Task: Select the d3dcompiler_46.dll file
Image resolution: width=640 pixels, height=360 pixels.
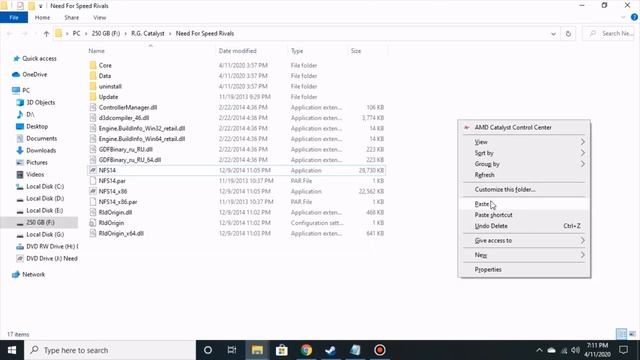Action: pyautogui.click(x=124, y=118)
